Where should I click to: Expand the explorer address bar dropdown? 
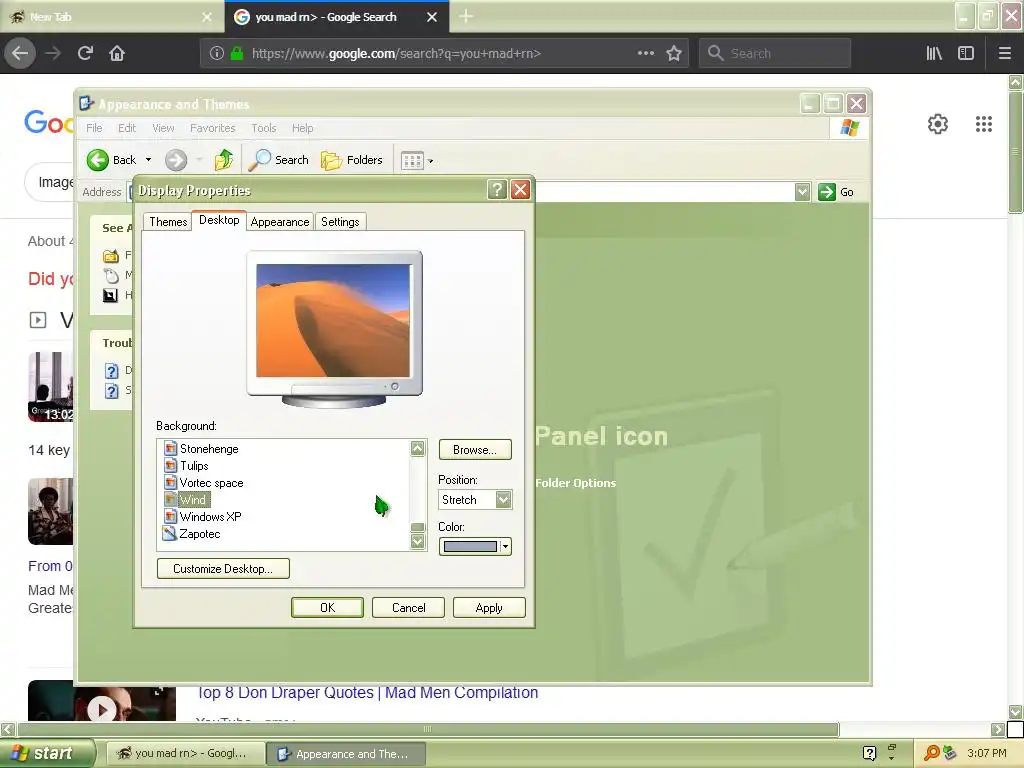803,192
